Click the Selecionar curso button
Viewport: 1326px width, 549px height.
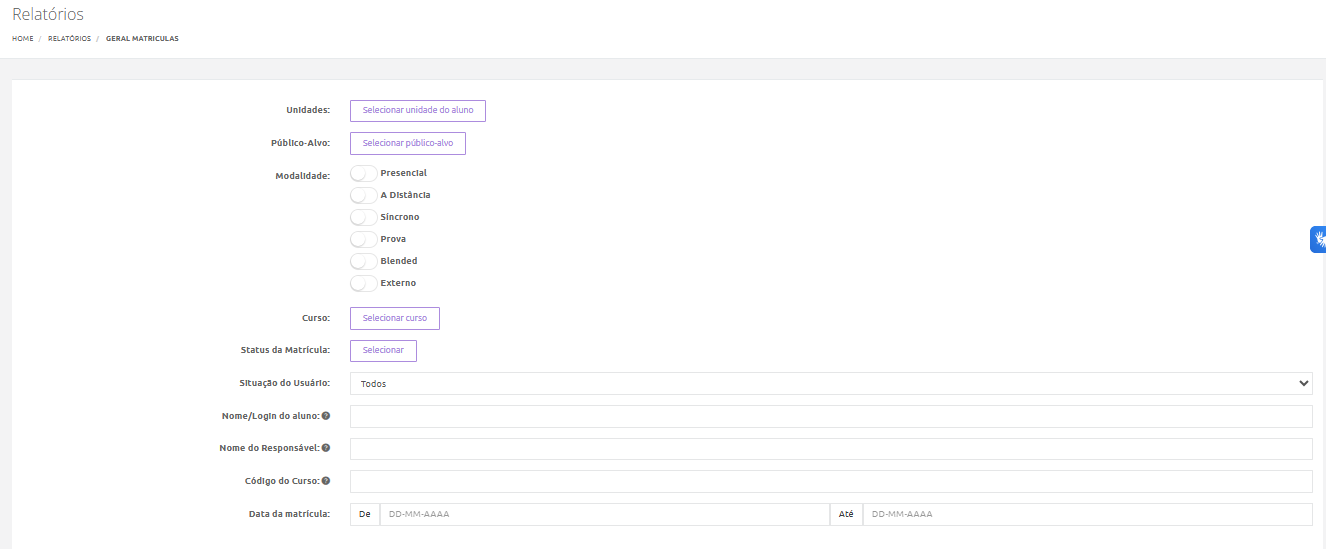click(394, 319)
